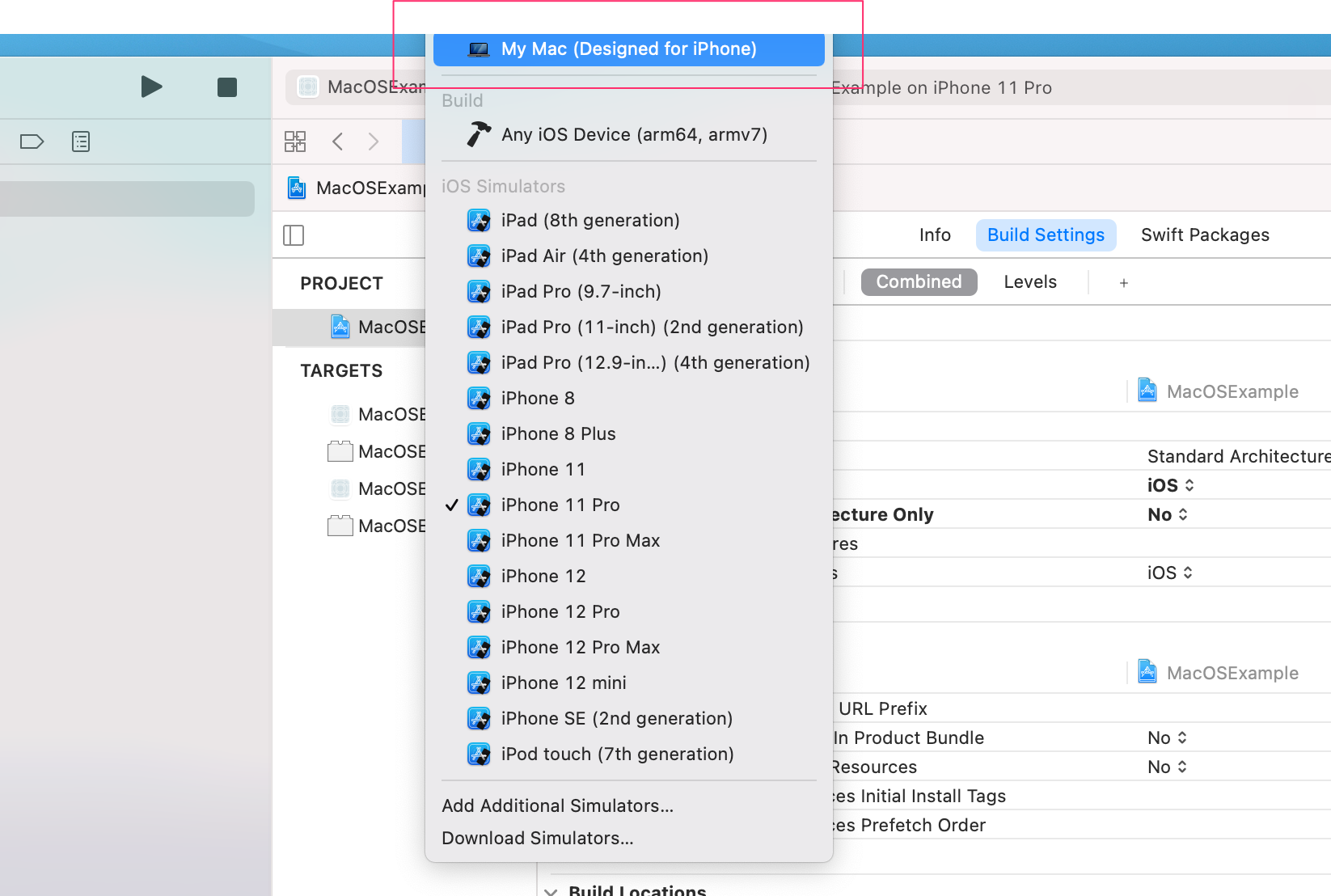Select the last MacOSExample folder target
1331x896 pixels.
tap(377, 526)
